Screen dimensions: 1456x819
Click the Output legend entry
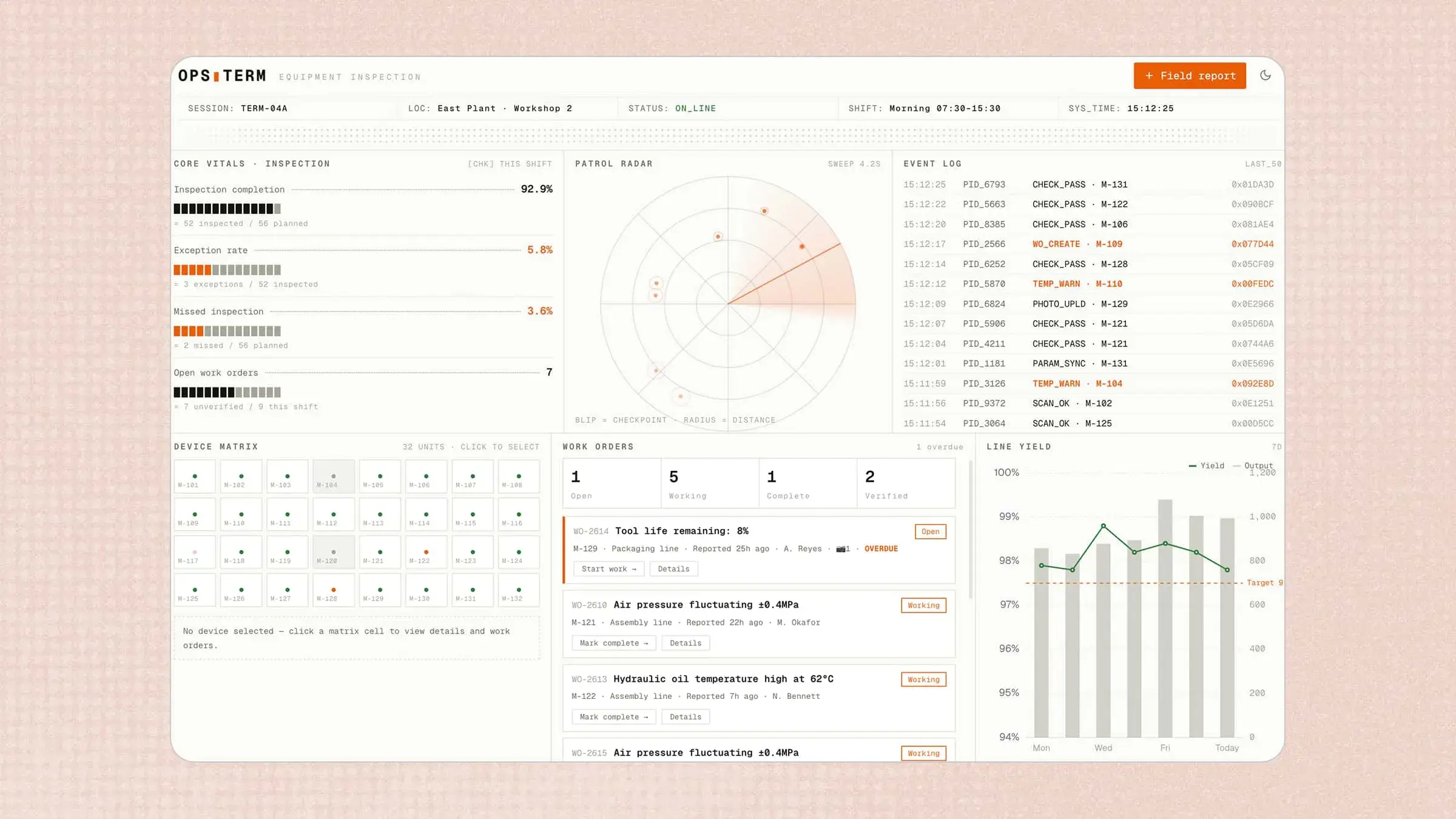pyautogui.click(x=1253, y=466)
